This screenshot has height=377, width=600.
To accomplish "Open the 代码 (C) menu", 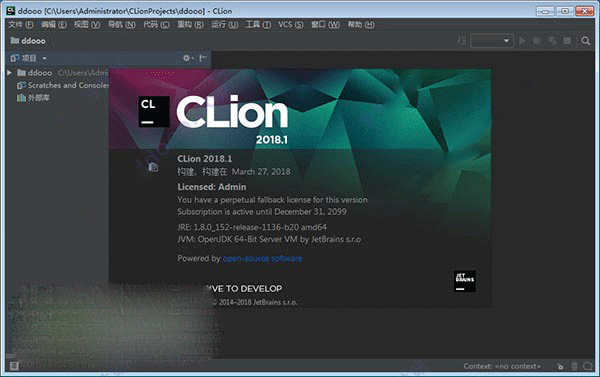I will click(x=156, y=24).
